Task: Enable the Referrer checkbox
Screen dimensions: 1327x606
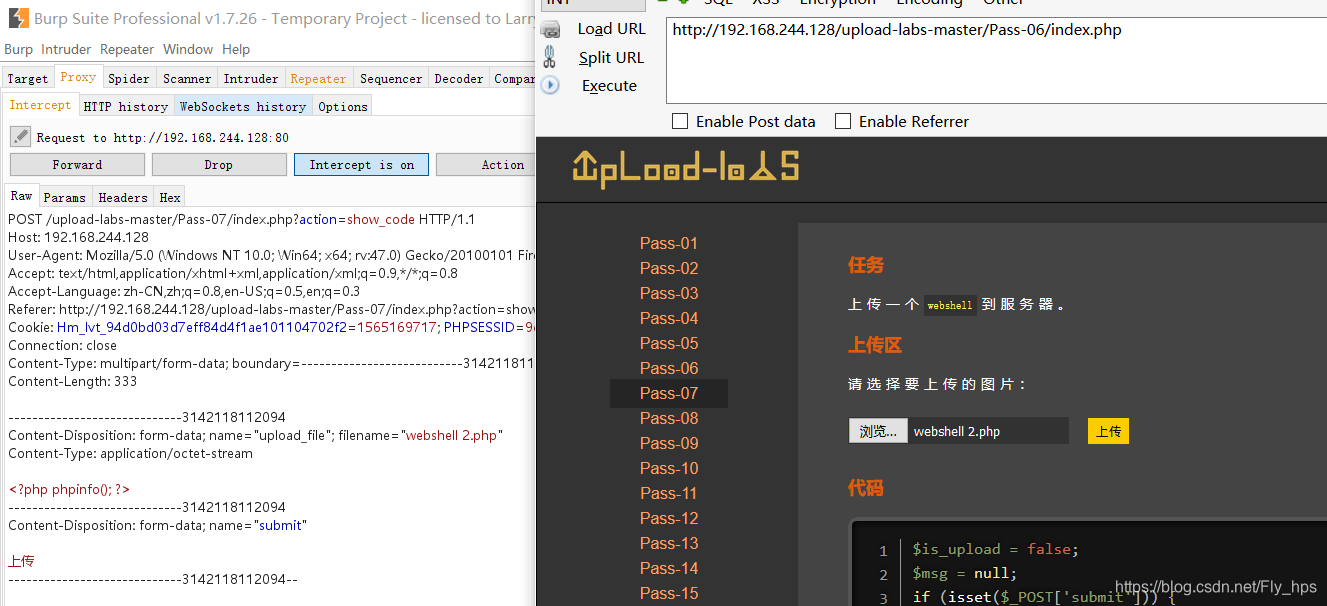Action: (x=843, y=121)
